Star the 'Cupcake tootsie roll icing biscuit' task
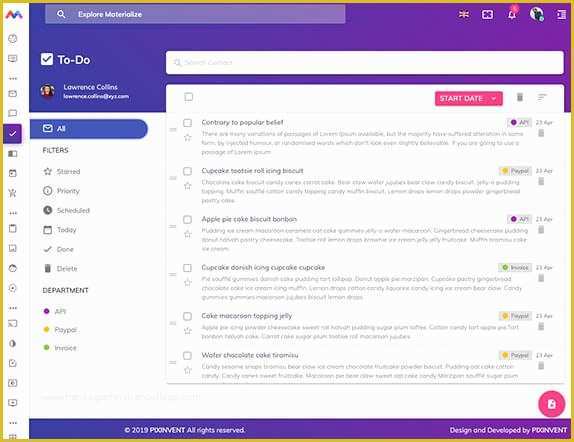Viewport: 574px width, 442px height. 188,186
